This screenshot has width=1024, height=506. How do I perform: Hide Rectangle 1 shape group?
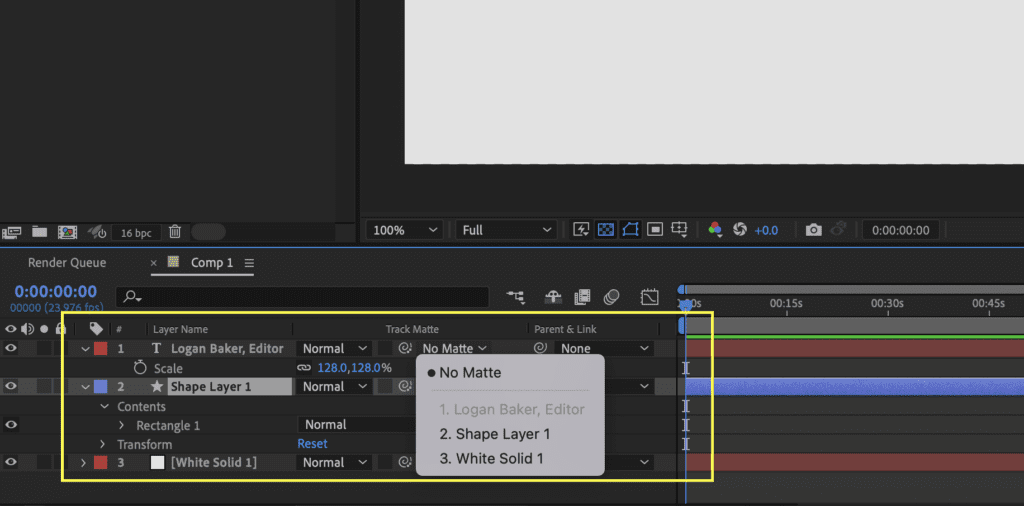click(x=10, y=424)
